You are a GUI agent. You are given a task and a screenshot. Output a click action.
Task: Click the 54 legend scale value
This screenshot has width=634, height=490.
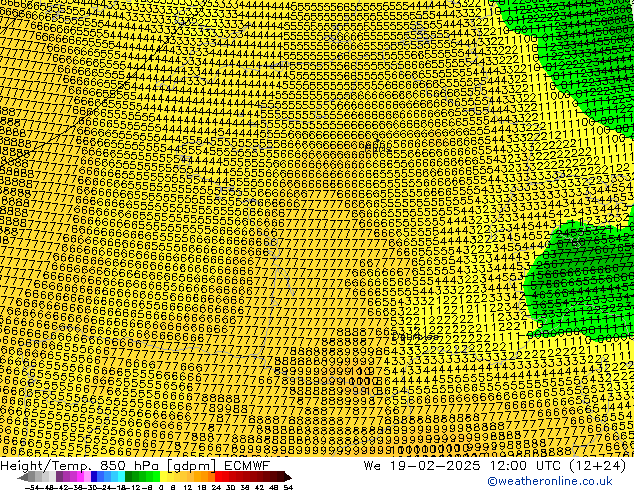pyautogui.click(x=288, y=487)
